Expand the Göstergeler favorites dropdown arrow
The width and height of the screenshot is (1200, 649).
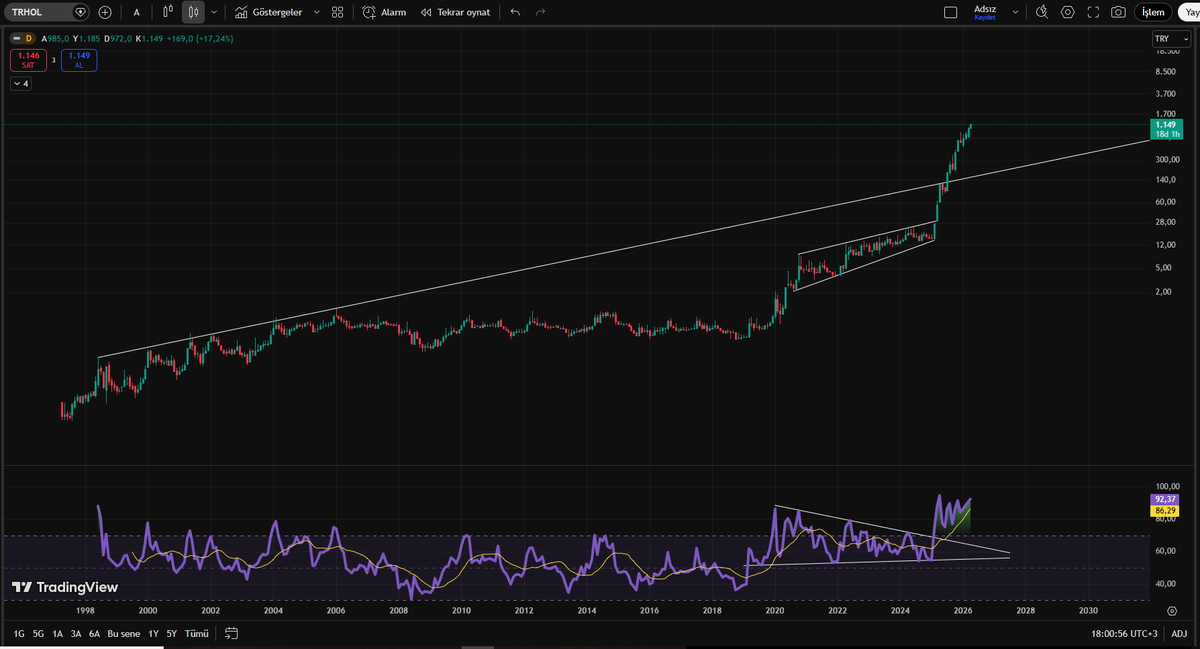[317, 12]
